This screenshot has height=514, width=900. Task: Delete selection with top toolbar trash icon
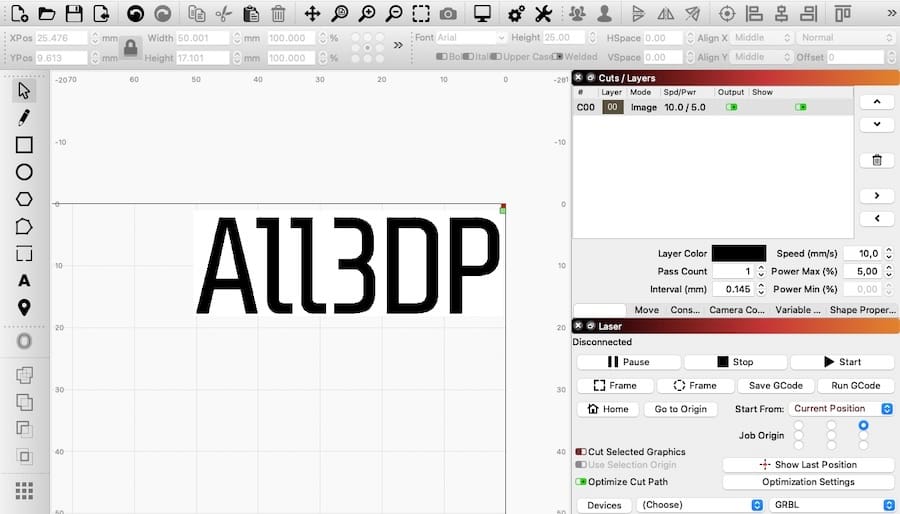[278, 13]
